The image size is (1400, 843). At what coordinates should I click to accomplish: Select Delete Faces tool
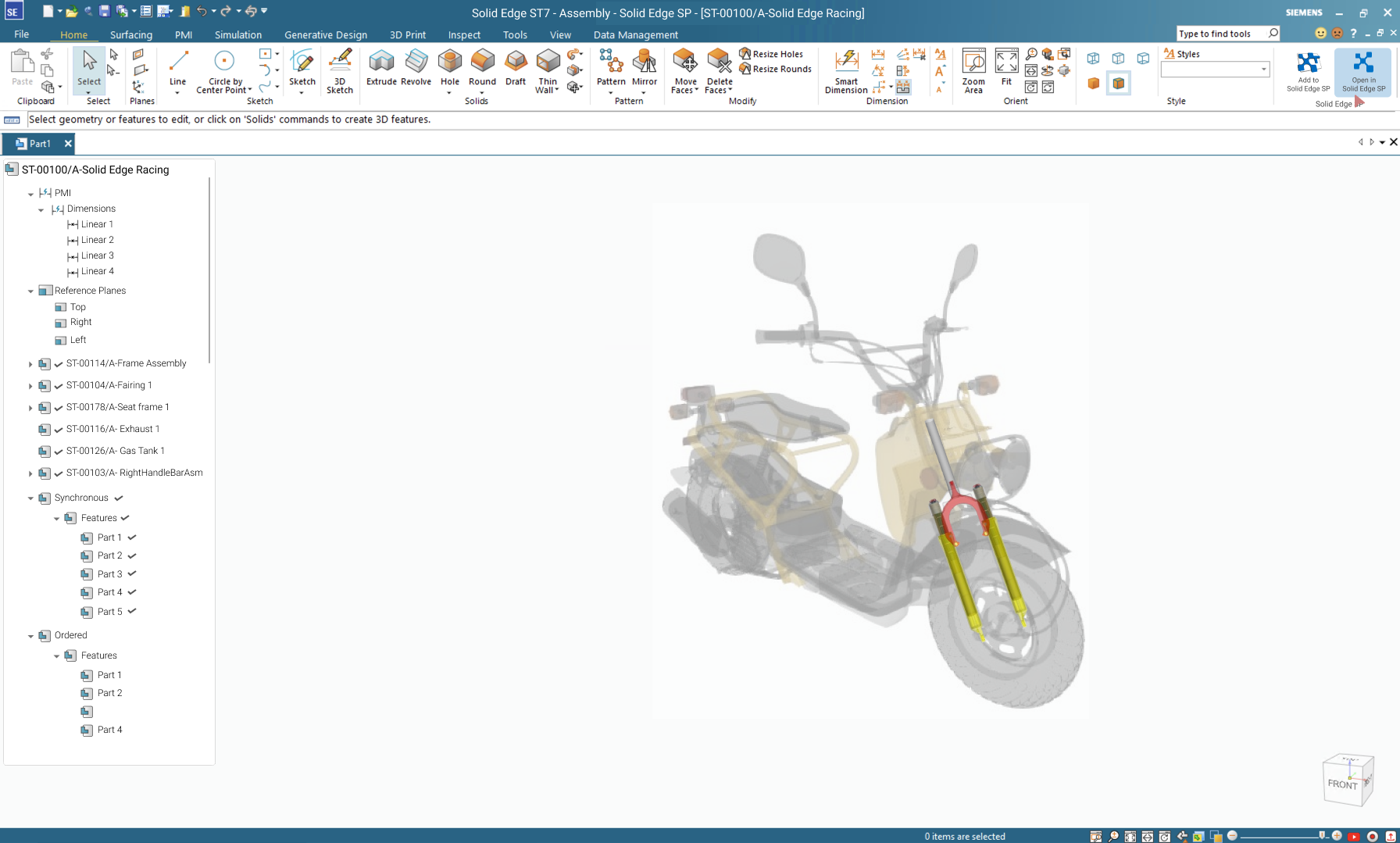tap(720, 71)
